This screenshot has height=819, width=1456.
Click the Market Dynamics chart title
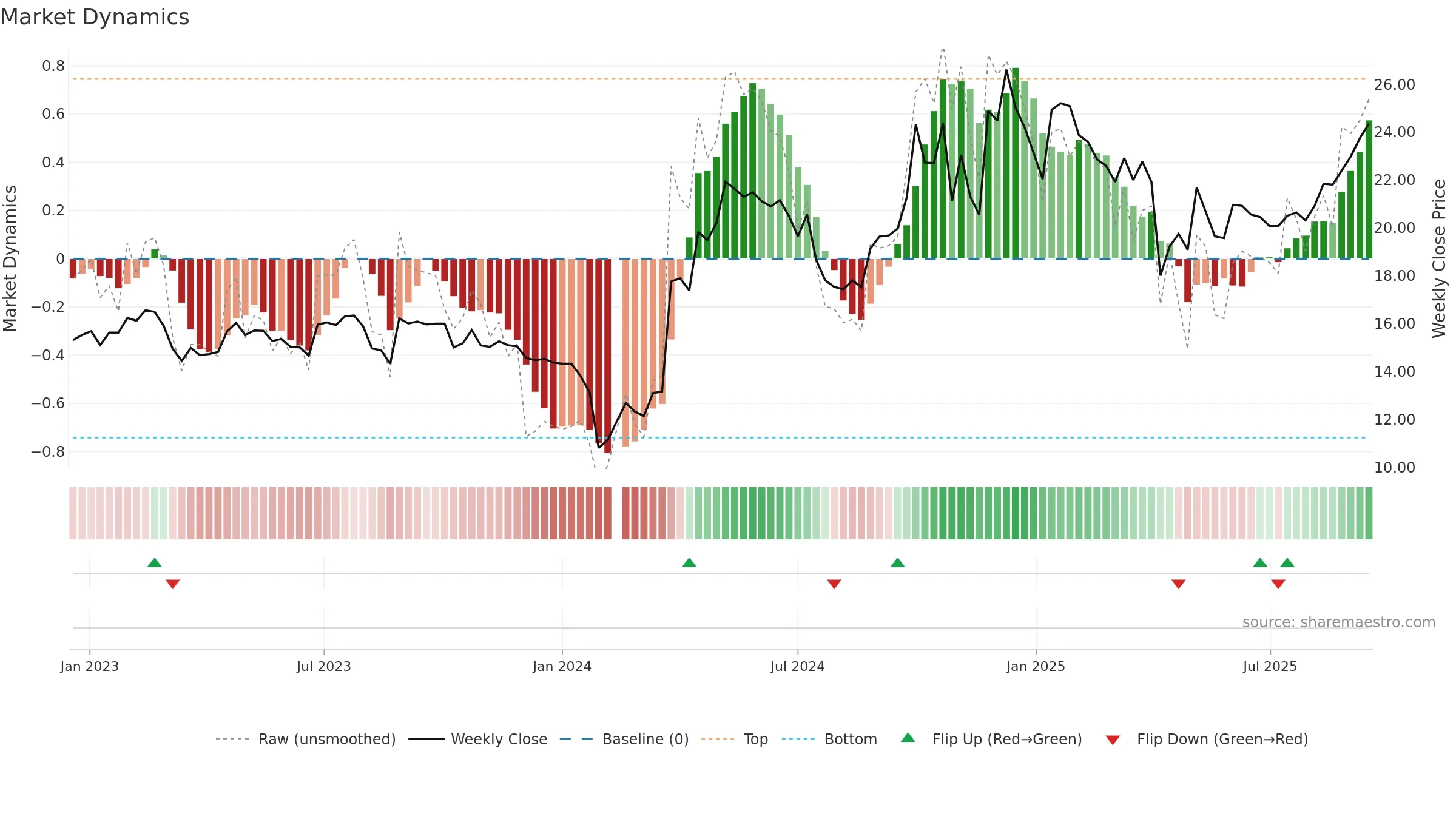(95, 17)
